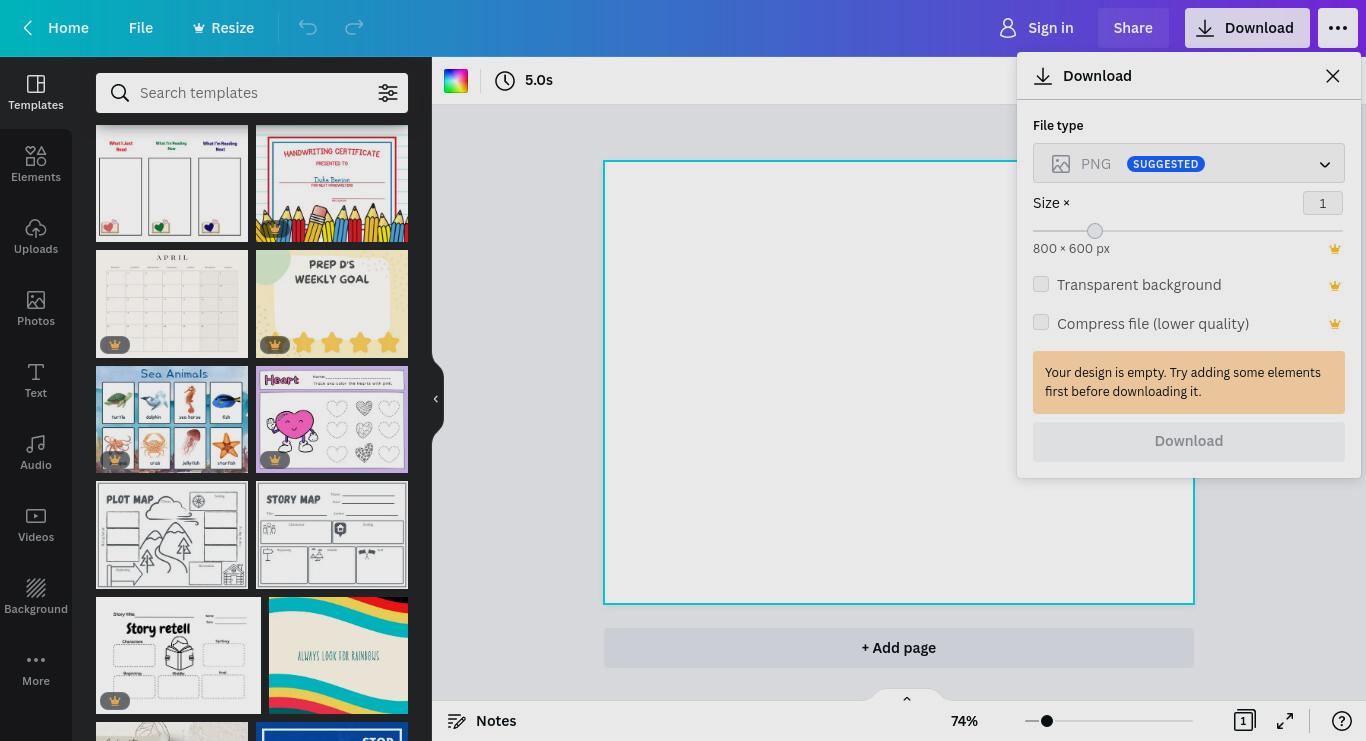Image resolution: width=1366 pixels, height=741 pixels.
Task: Open the Resize menu
Action: (x=223, y=28)
